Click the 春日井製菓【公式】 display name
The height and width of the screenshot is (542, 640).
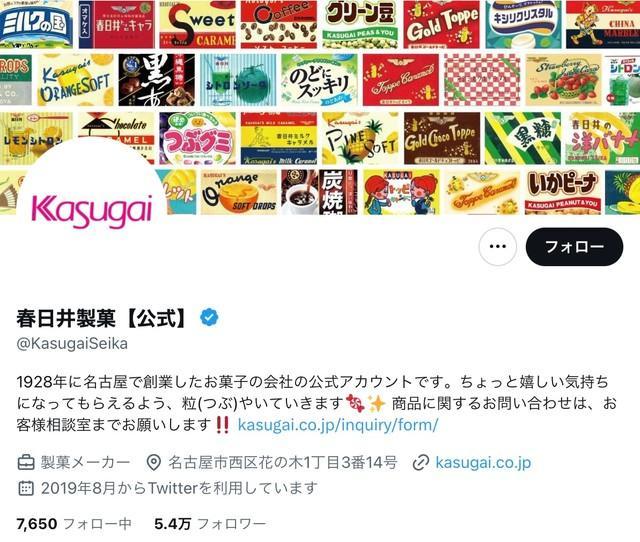tap(102, 318)
